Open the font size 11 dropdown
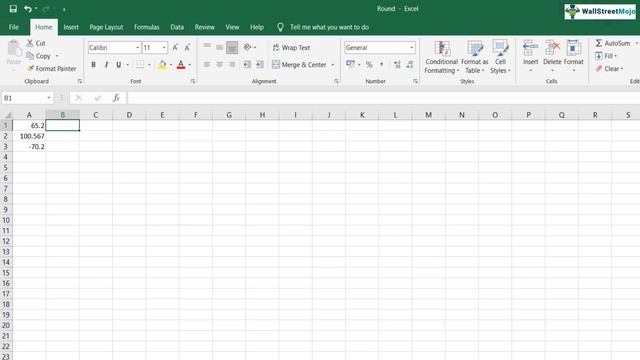This screenshot has width=640, height=360. (x=164, y=47)
